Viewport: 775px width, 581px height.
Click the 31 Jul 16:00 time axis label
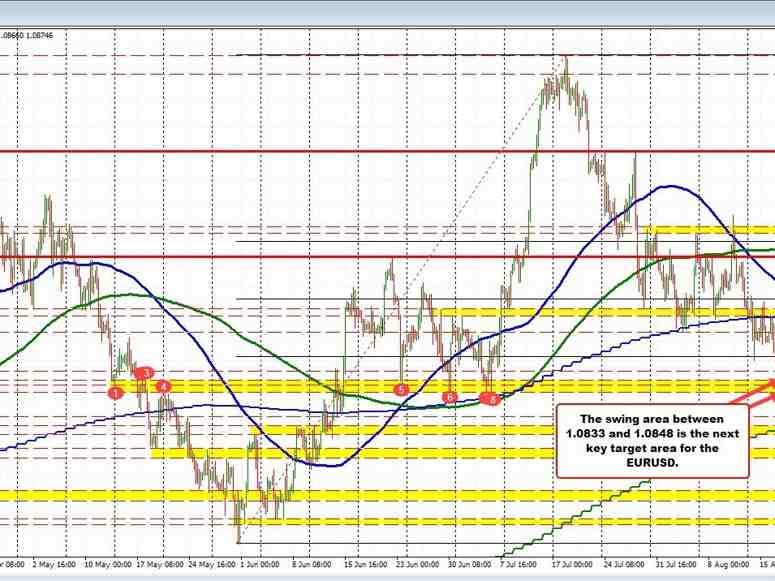676,564
